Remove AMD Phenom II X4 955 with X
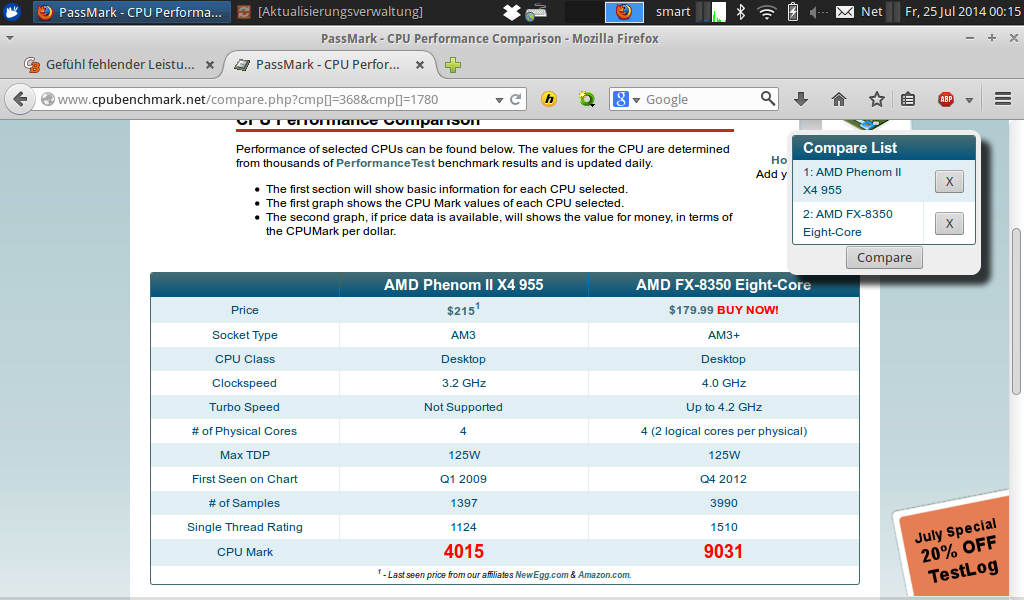This screenshot has width=1024, height=600. 949,182
